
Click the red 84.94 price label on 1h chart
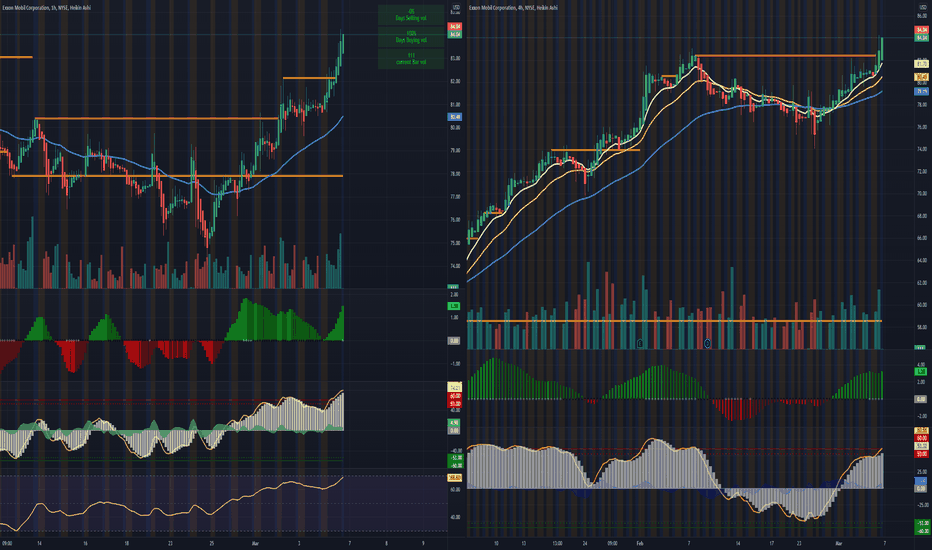point(455,27)
